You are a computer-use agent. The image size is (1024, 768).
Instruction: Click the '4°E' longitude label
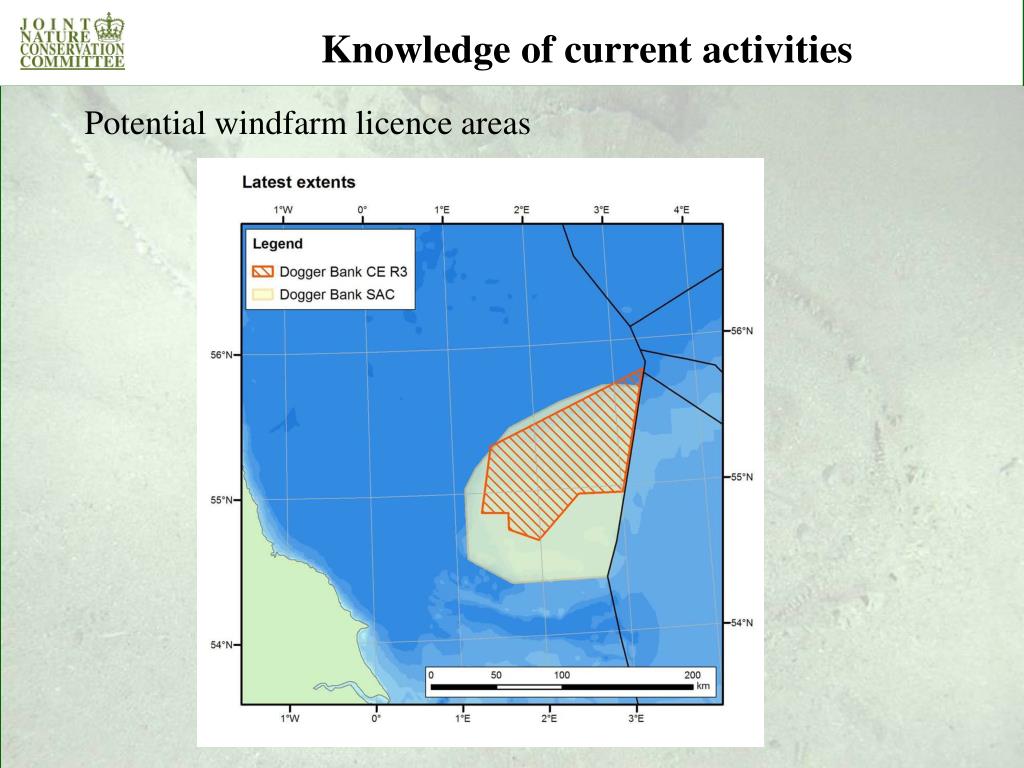point(682,210)
